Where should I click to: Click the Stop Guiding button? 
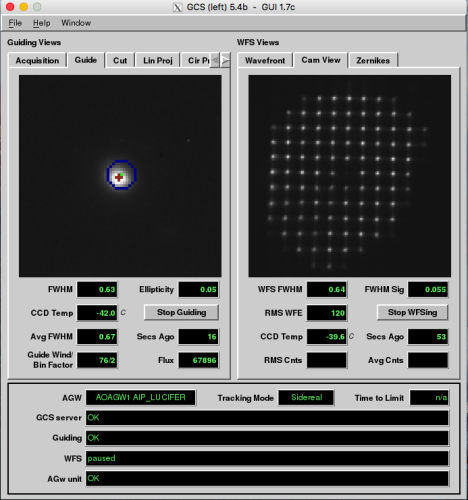coord(181,312)
